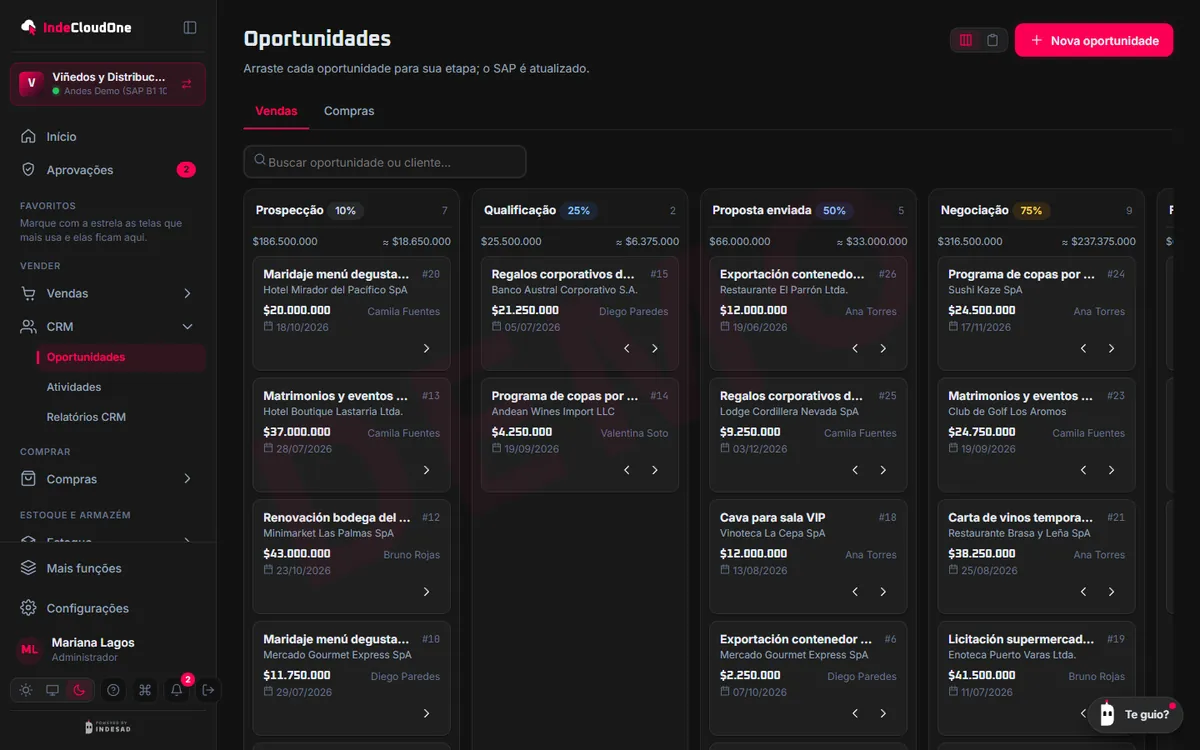The image size is (1200, 750).
Task: Click the Negociação 75% badge
Action: 1031,211
